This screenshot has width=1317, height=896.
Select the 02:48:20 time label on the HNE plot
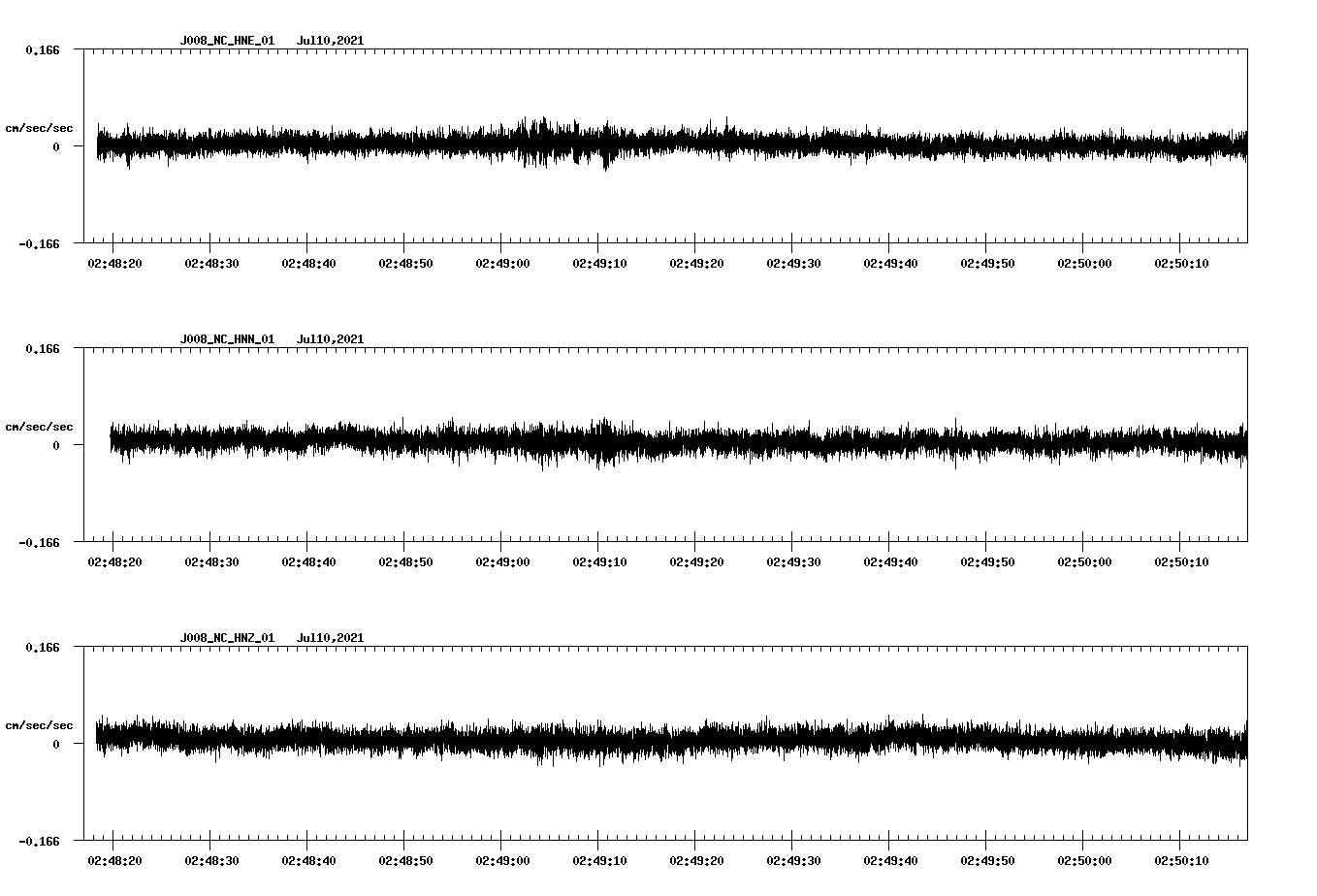pyautogui.click(x=114, y=263)
